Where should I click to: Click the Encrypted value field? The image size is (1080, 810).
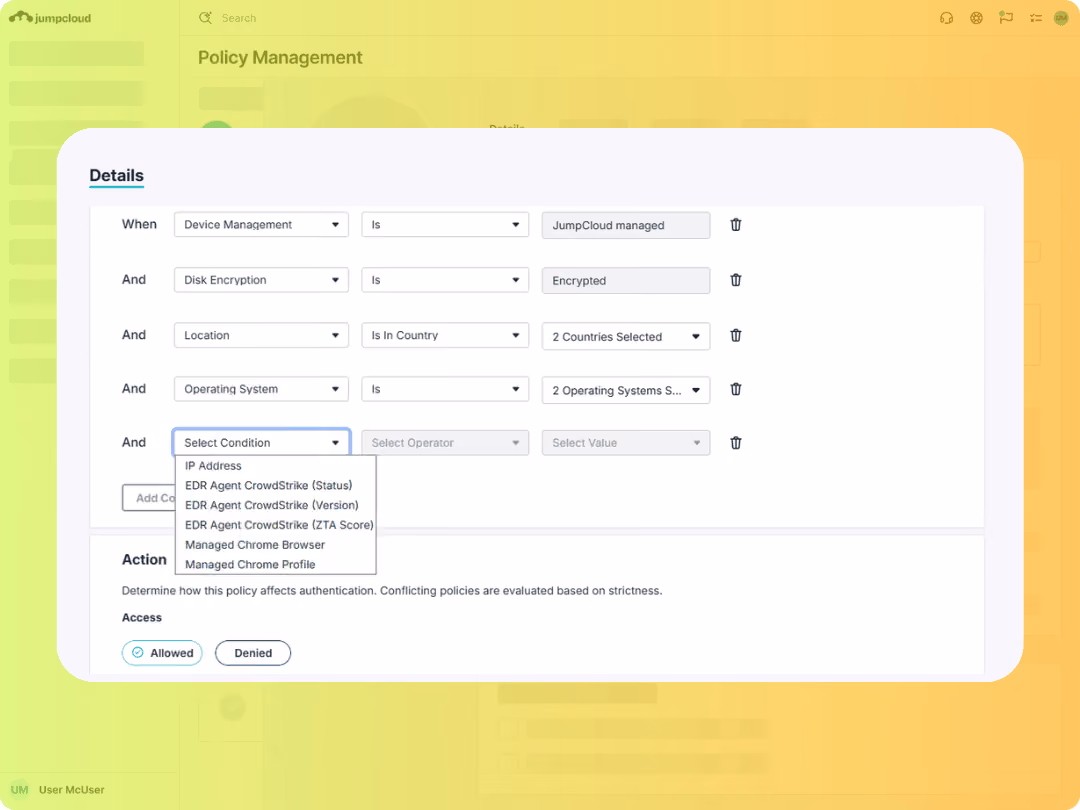click(x=625, y=280)
